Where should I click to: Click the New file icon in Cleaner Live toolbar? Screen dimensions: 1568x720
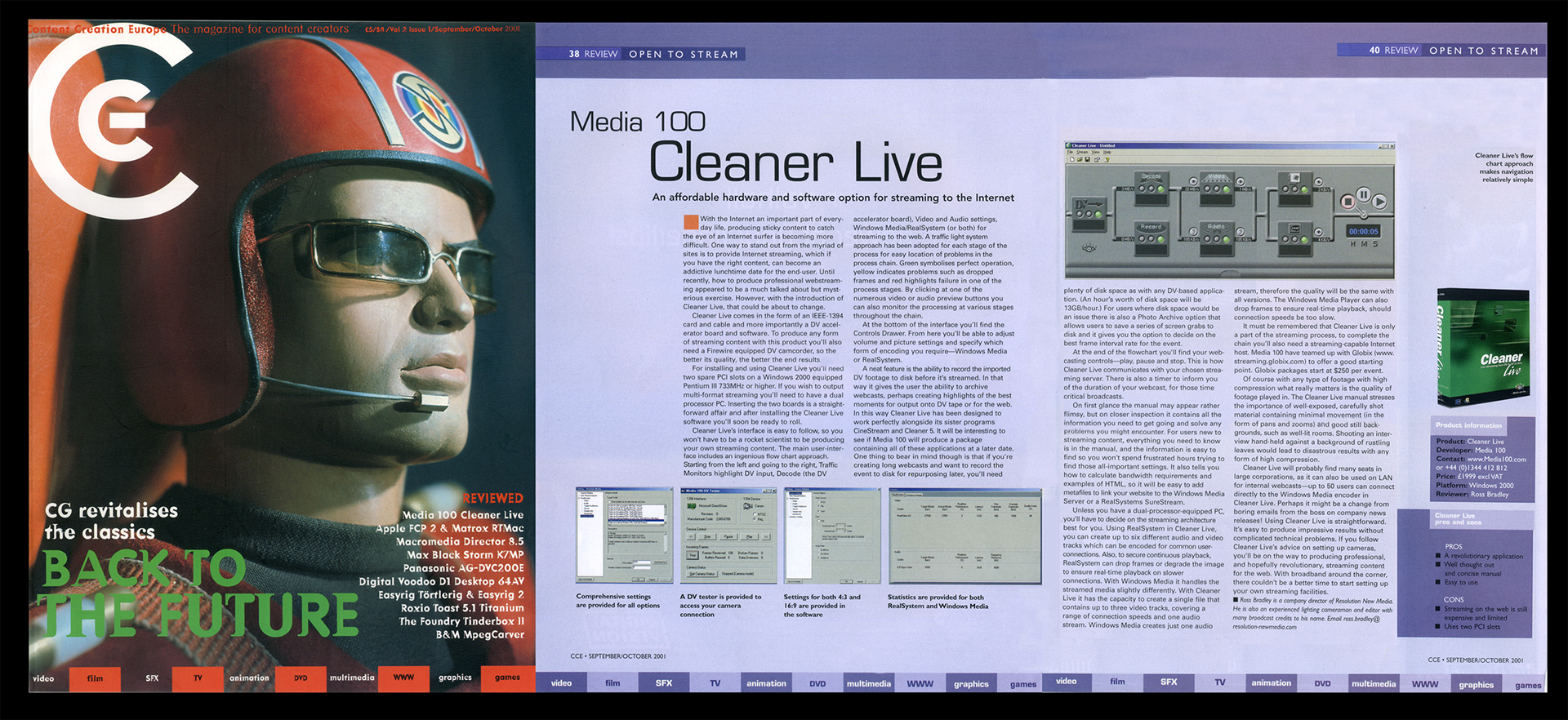(1071, 160)
